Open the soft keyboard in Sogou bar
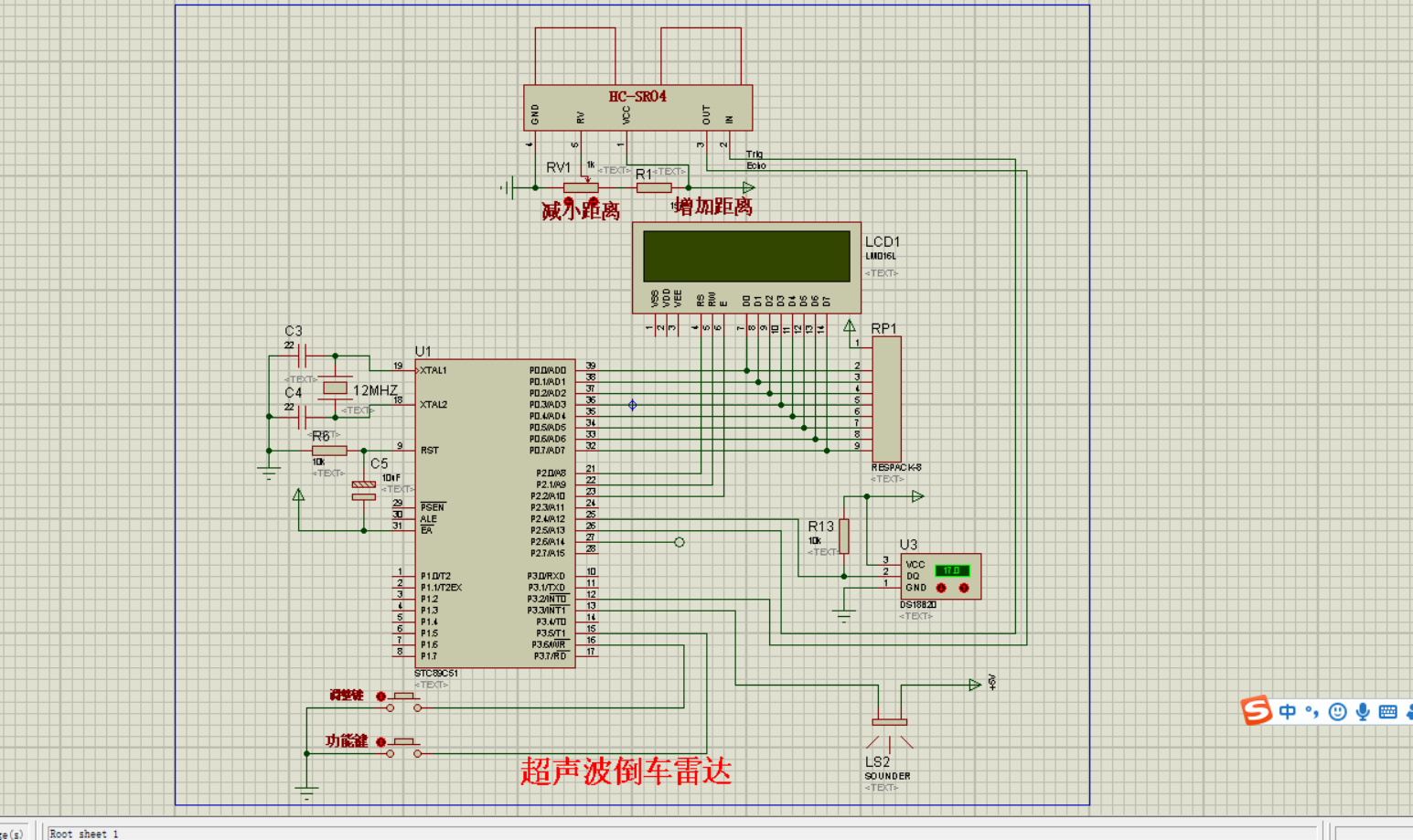The image size is (1413, 840). (1387, 711)
